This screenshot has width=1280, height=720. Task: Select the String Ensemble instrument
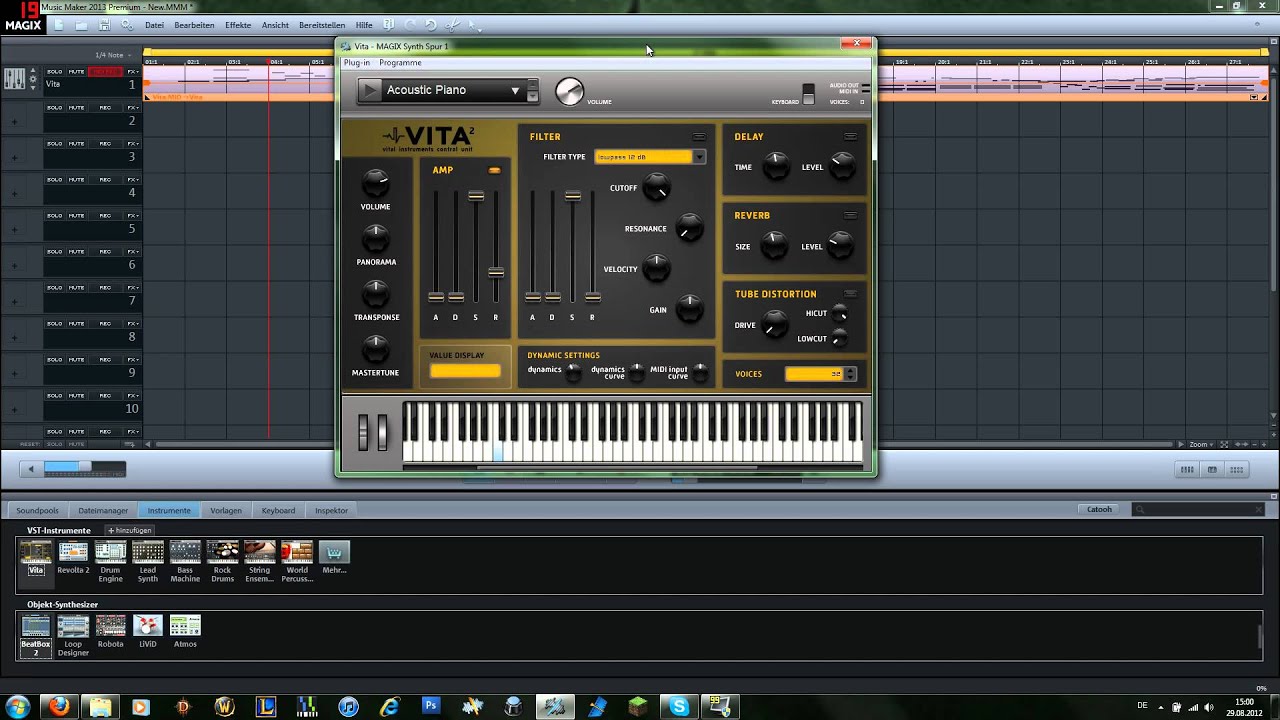point(260,552)
